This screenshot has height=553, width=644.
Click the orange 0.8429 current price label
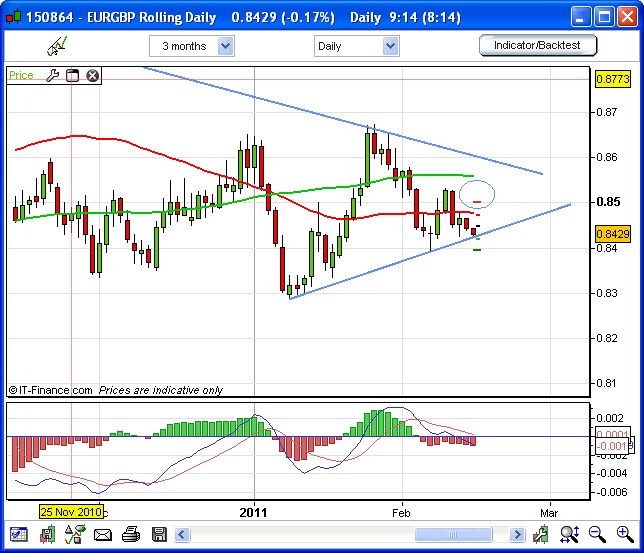612,234
